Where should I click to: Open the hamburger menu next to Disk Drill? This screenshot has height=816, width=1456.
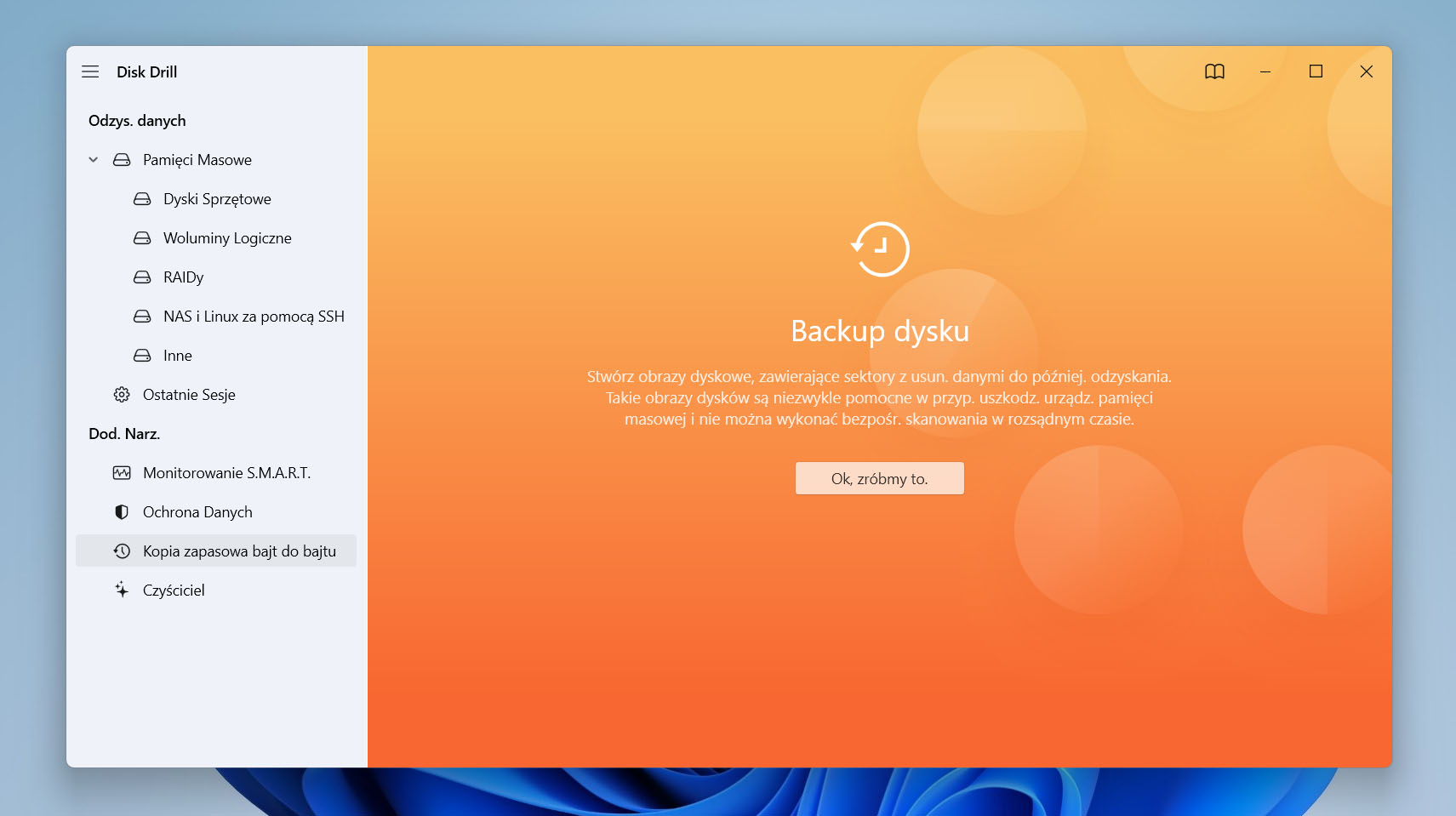point(90,71)
